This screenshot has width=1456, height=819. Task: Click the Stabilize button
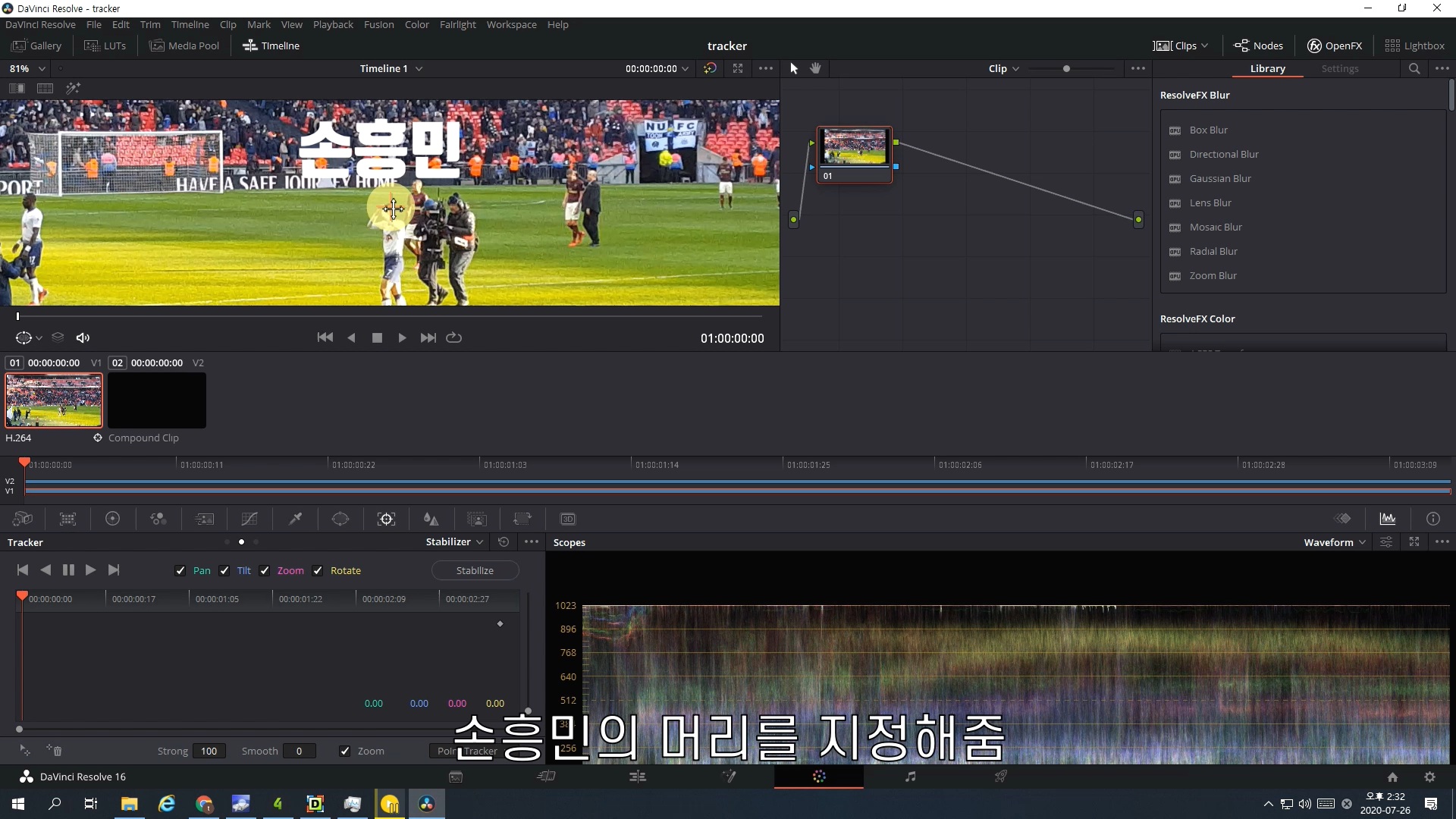pyautogui.click(x=475, y=570)
